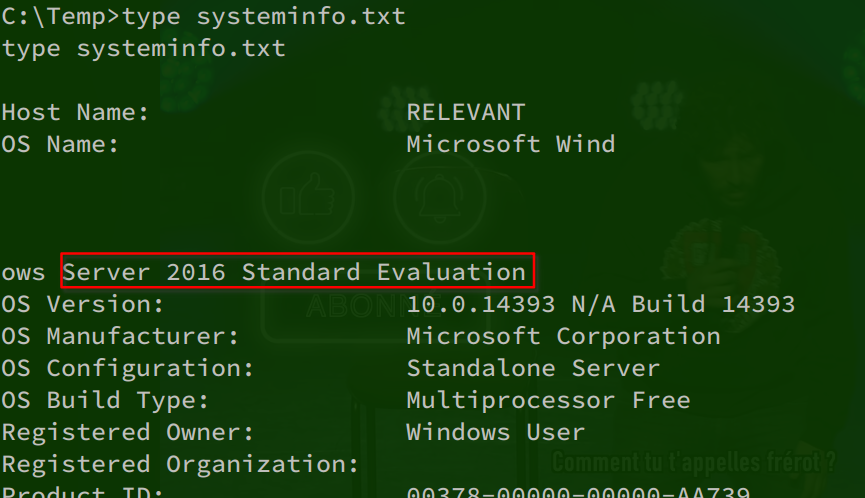Image resolution: width=865 pixels, height=498 pixels.
Task: Click the echoed "type systeminfo.txt" second line
Action: point(143,49)
